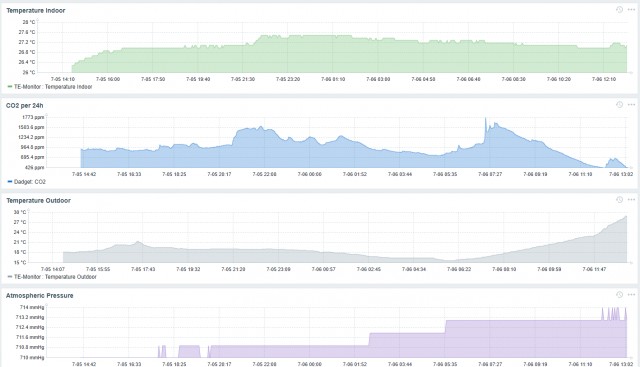
Task: Click clock icon on Temperature Outdoor widget
Action: point(619,200)
